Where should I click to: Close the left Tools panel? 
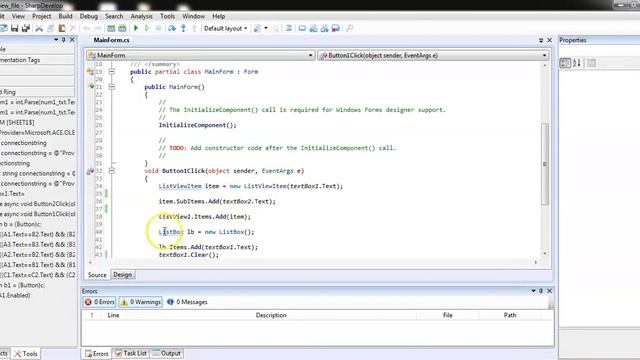pos(72,40)
